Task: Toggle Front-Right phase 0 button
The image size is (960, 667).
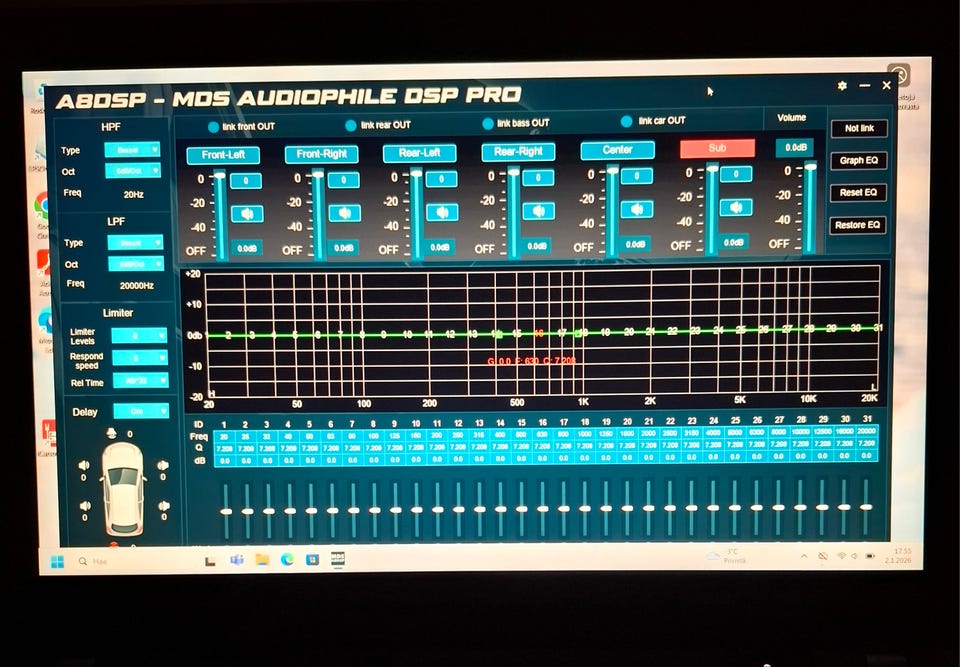Action: tap(343, 180)
